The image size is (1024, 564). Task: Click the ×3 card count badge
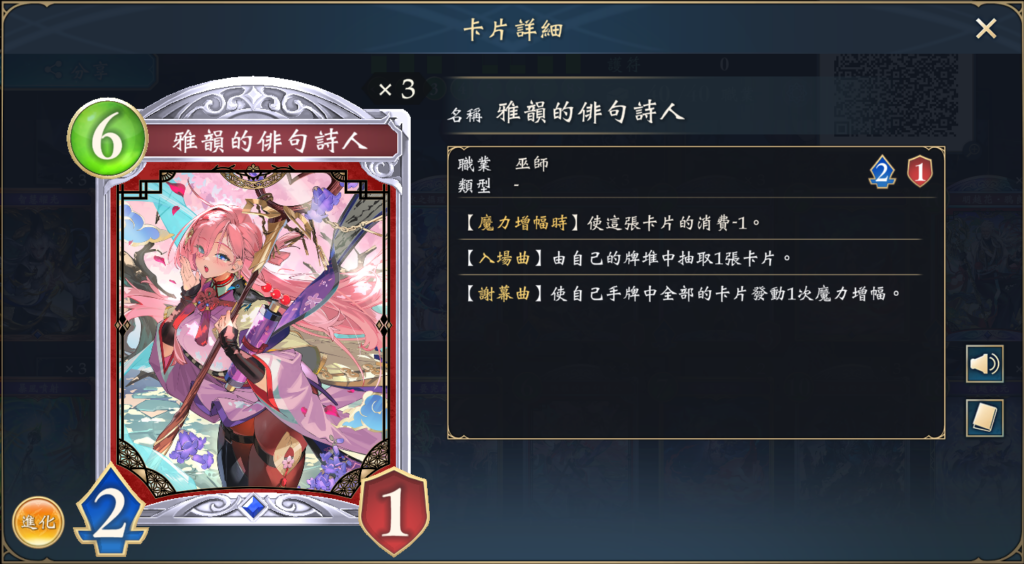tap(396, 90)
